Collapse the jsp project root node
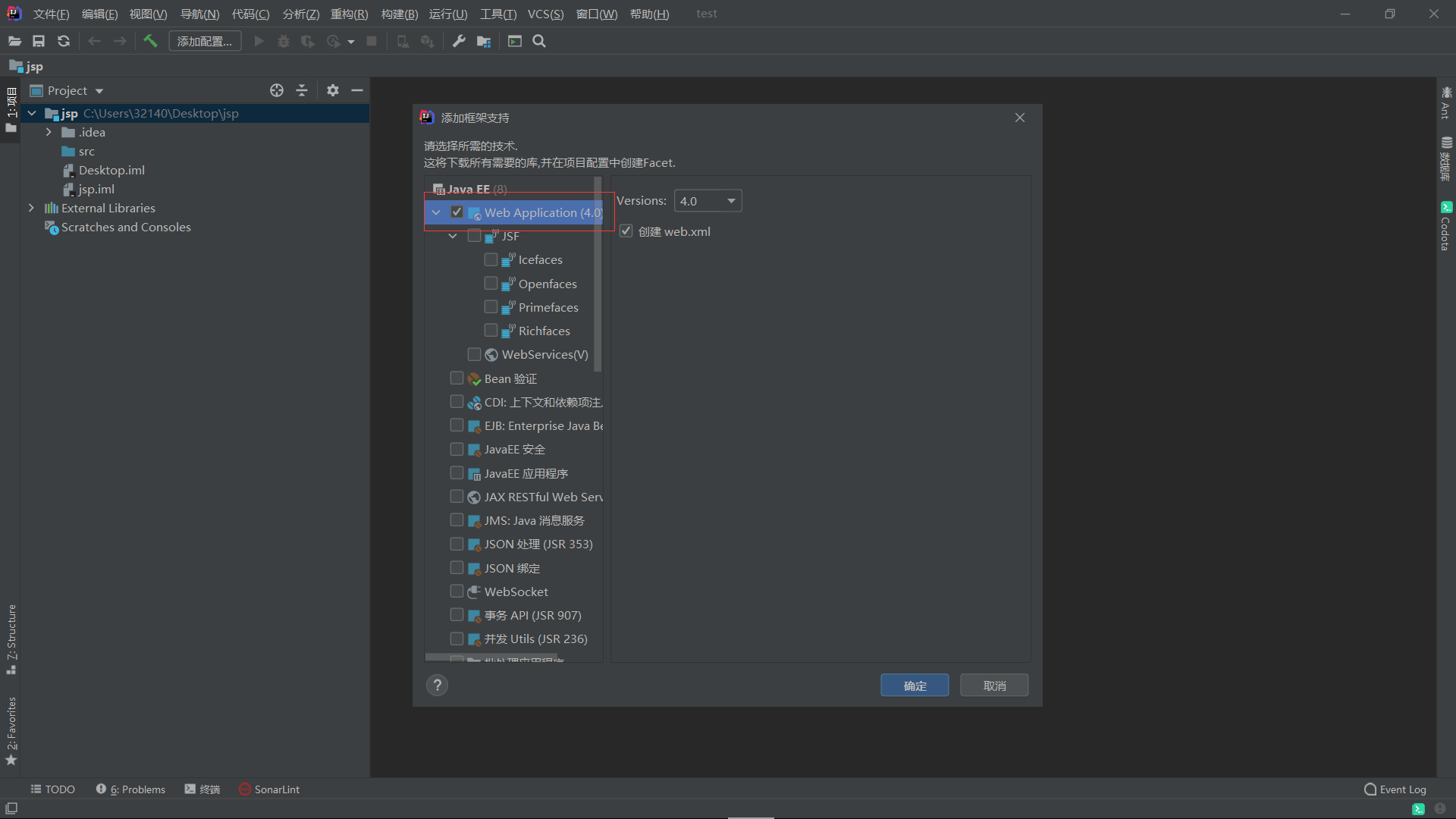This screenshot has height=819, width=1456. [32, 113]
